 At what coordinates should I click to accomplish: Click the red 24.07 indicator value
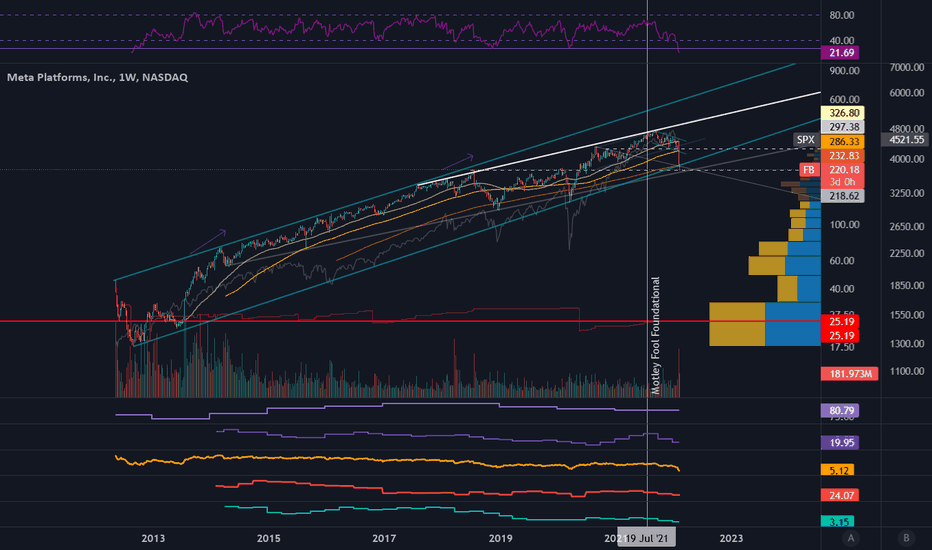[x=840, y=495]
